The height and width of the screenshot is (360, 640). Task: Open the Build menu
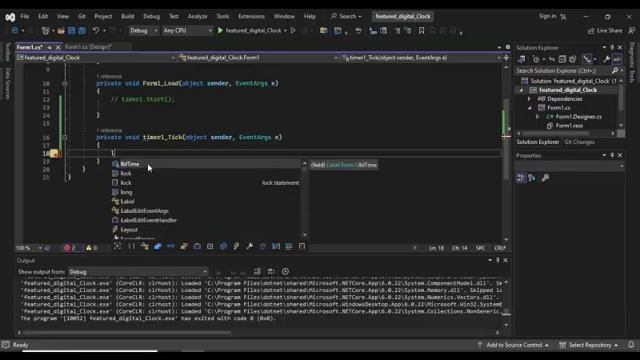(x=127, y=16)
